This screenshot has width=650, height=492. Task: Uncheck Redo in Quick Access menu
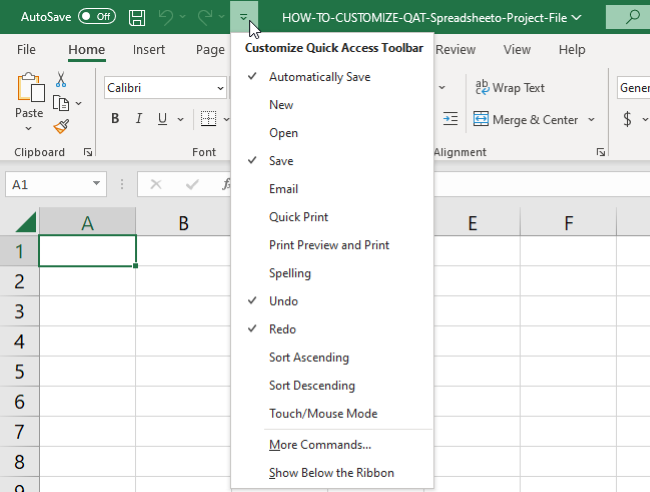282,329
